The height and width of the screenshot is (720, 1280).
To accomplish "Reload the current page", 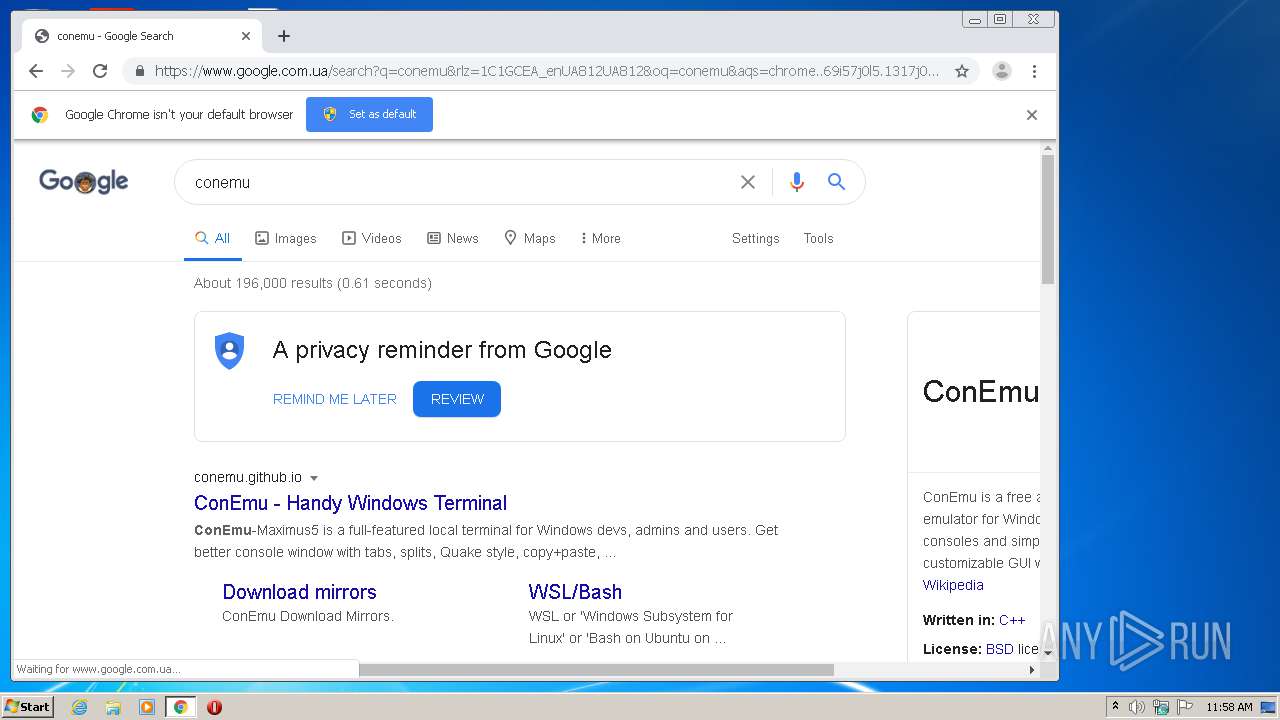I will pyautogui.click(x=100, y=71).
